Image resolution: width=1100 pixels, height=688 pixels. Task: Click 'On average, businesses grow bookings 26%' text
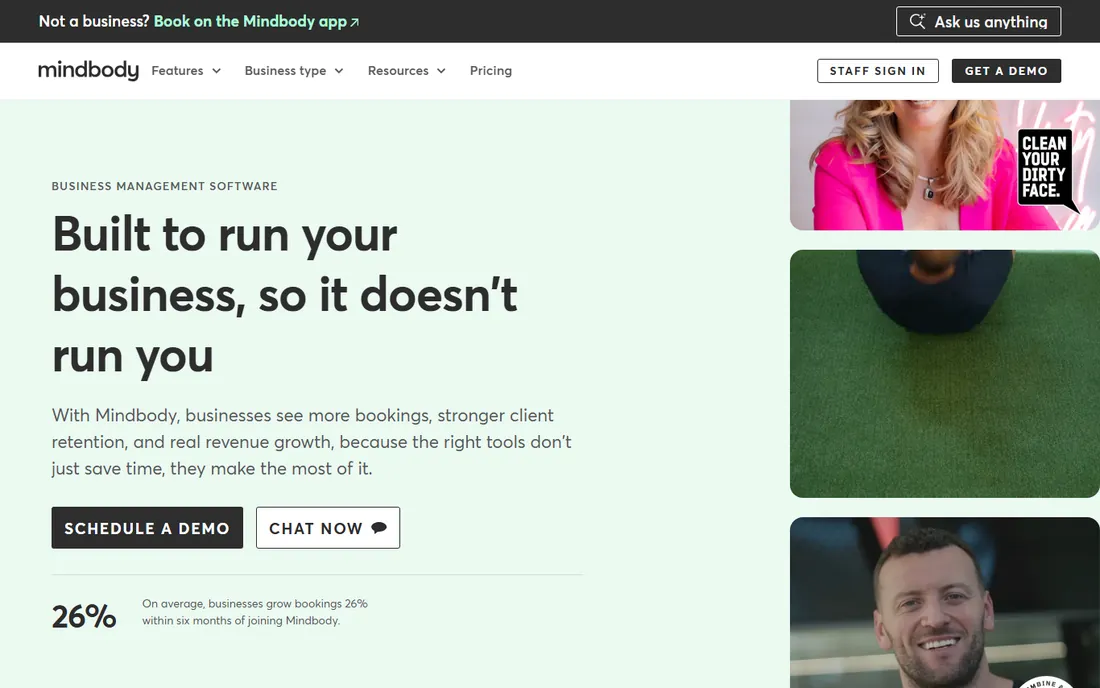(255, 612)
